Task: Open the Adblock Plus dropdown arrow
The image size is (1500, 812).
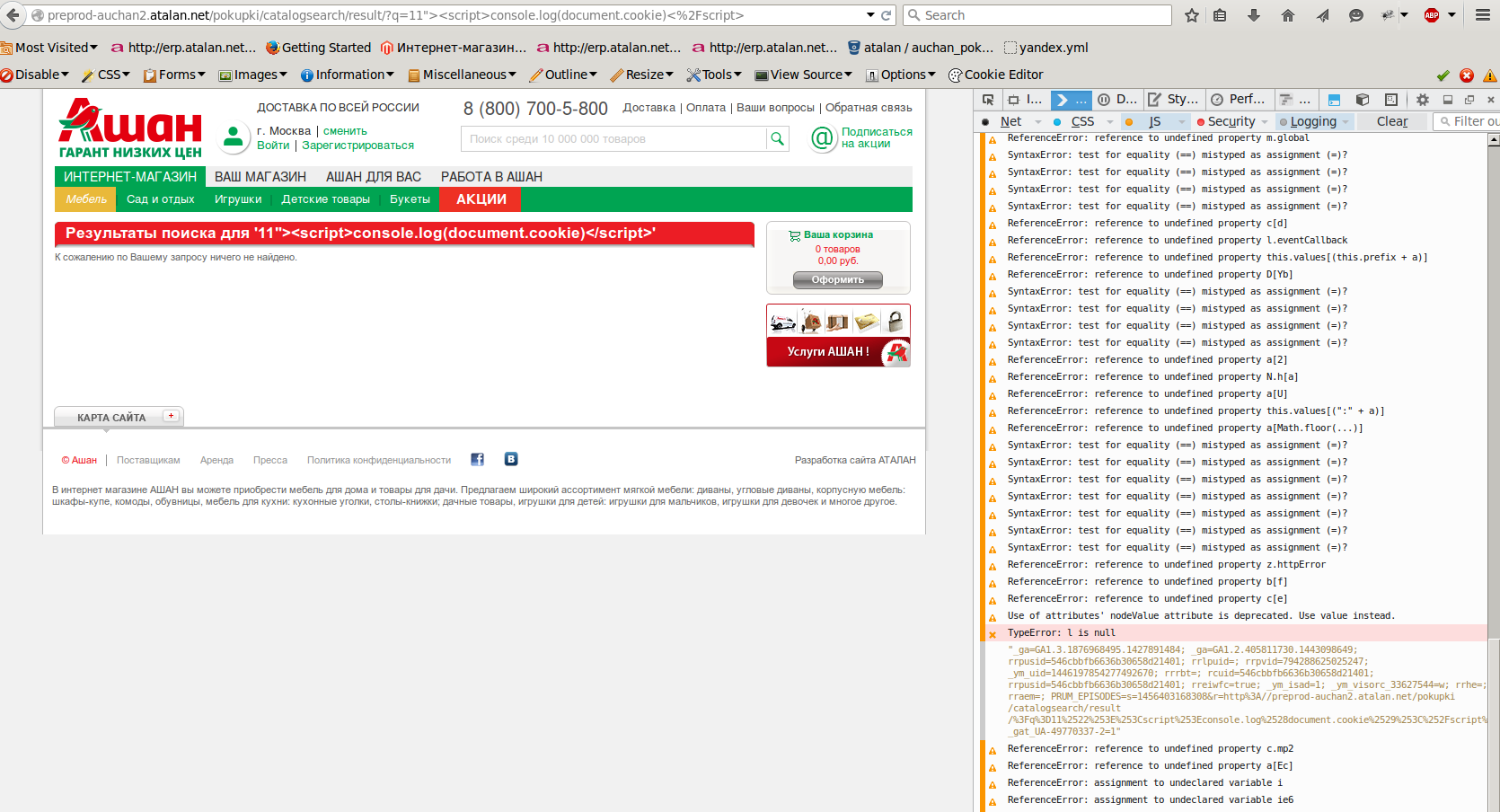Action: pyautogui.click(x=1451, y=15)
